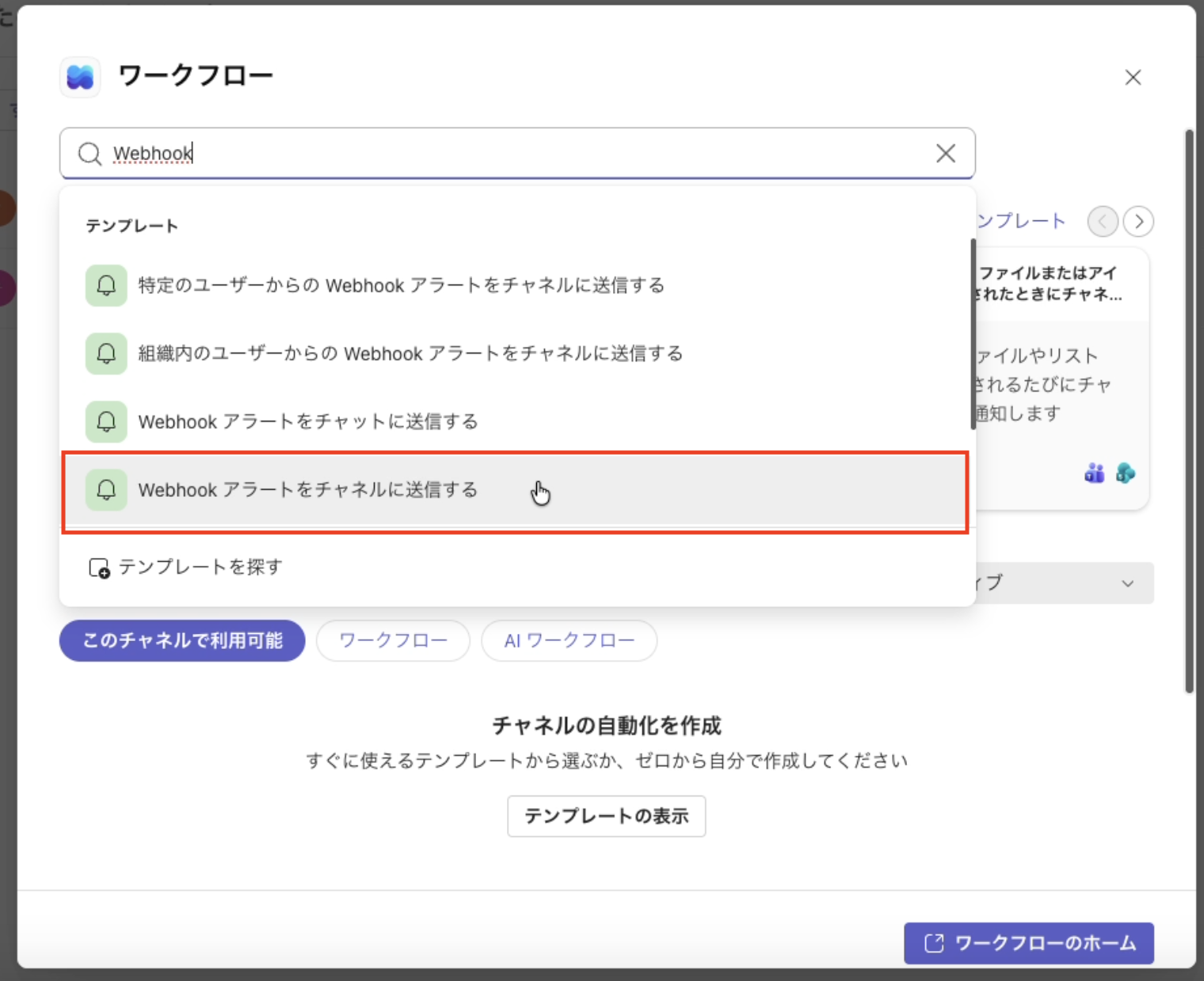Click bell icon of 組織内のユーザーからの Webhook template
1204x981 pixels.
pyautogui.click(x=106, y=353)
